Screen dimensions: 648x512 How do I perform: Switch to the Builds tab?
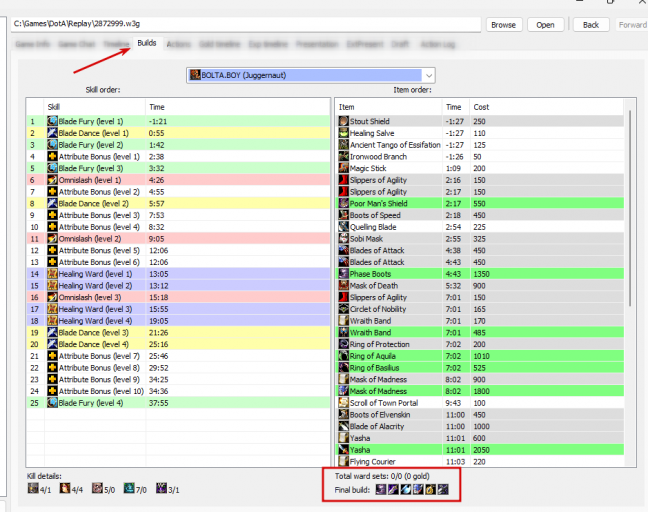pyautogui.click(x=147, y=43)
